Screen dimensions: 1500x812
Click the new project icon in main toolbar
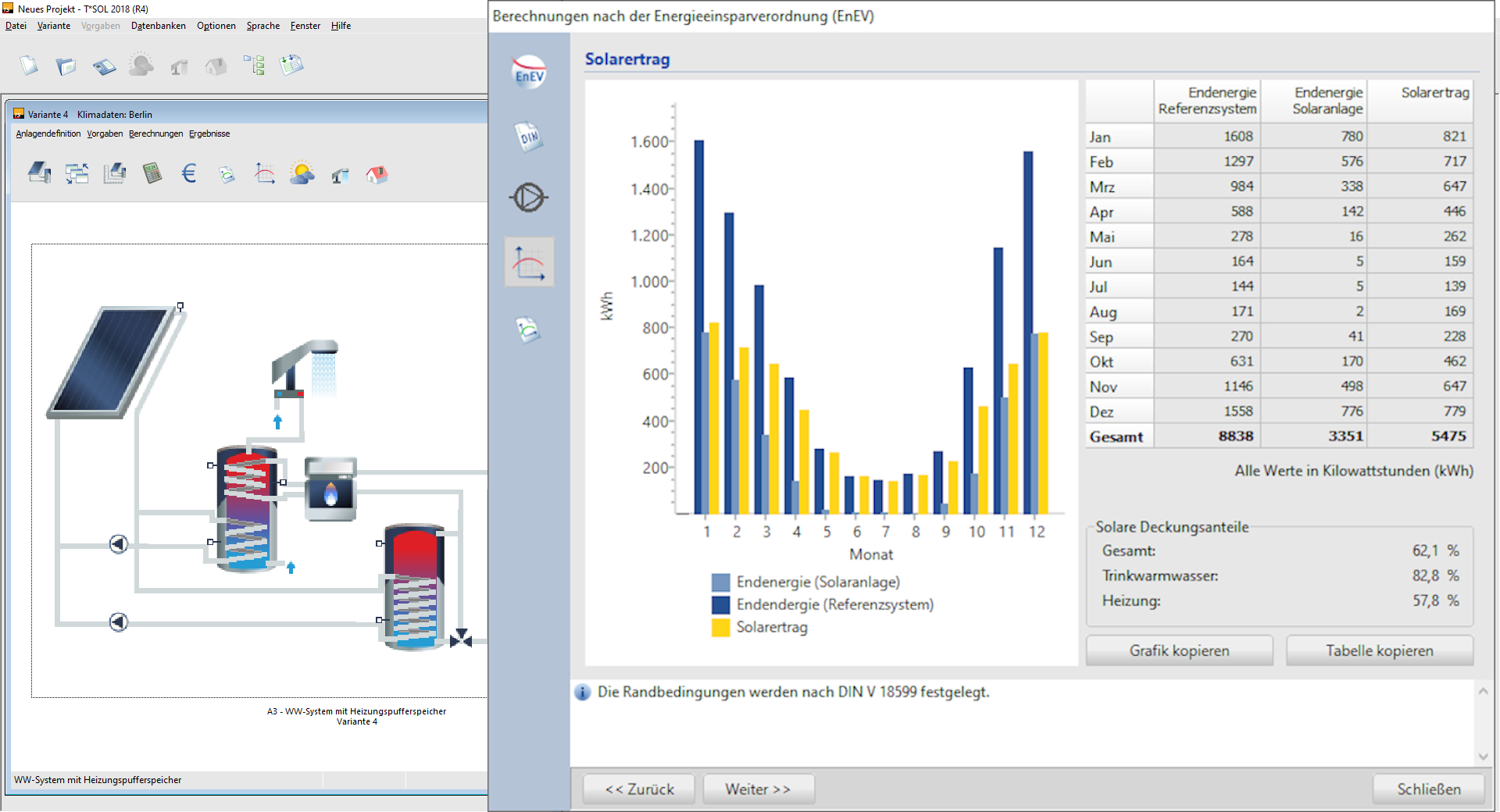(x=30, y=66)
